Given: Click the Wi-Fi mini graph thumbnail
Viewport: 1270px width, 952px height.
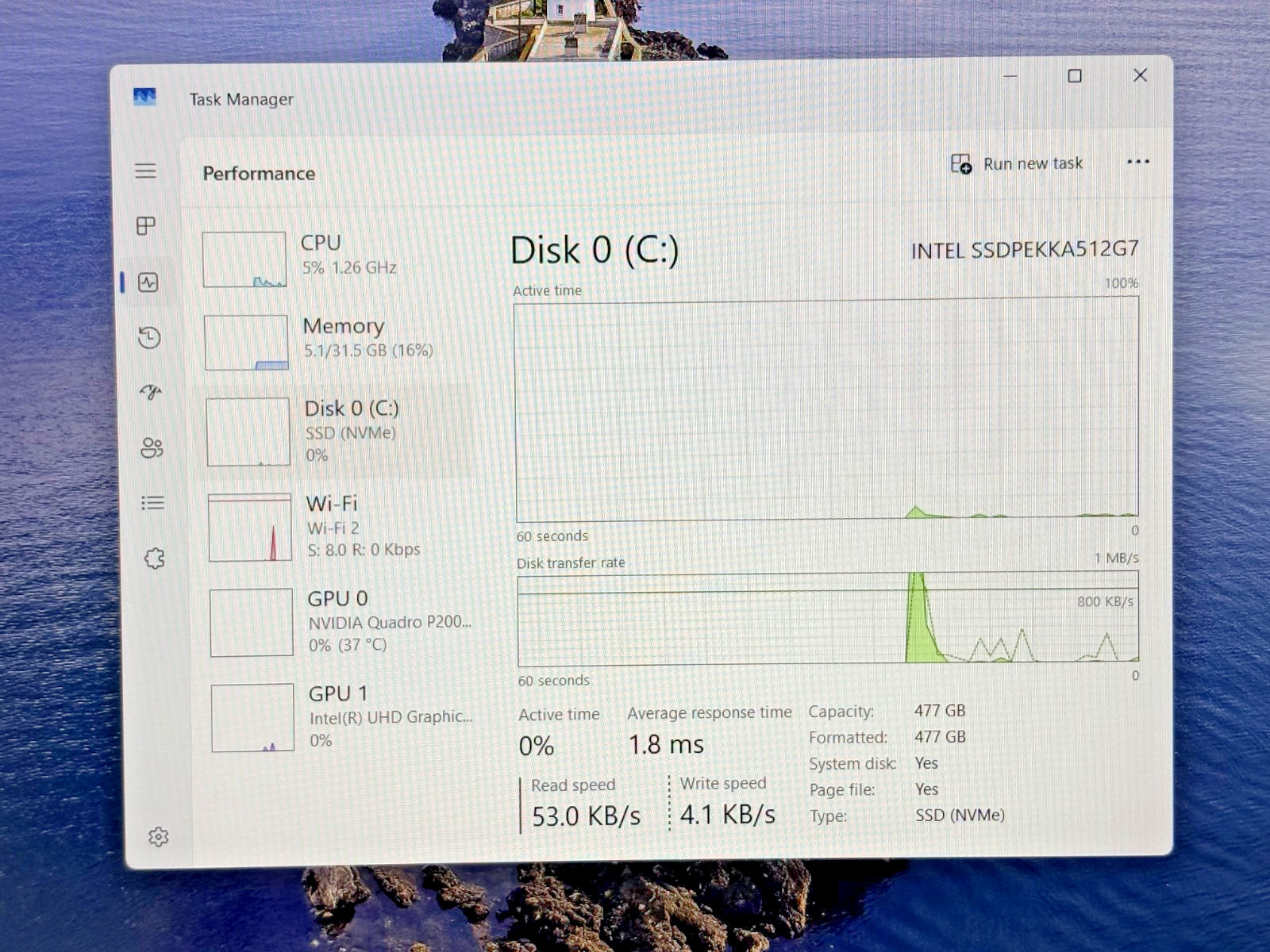Looking at the screenshot, I should (250, 528).
